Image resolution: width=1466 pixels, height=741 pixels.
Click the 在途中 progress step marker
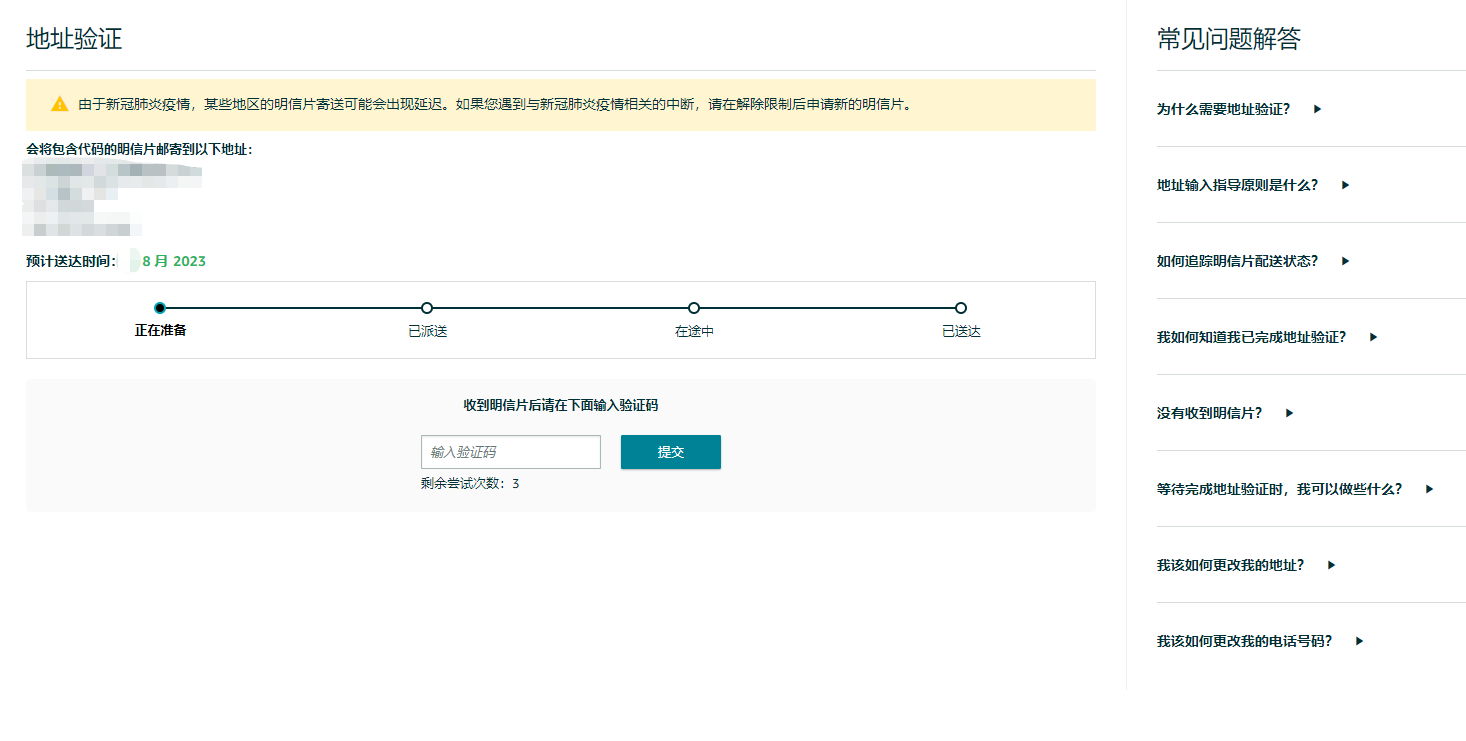pyautogui.click(x=694, y=308)
